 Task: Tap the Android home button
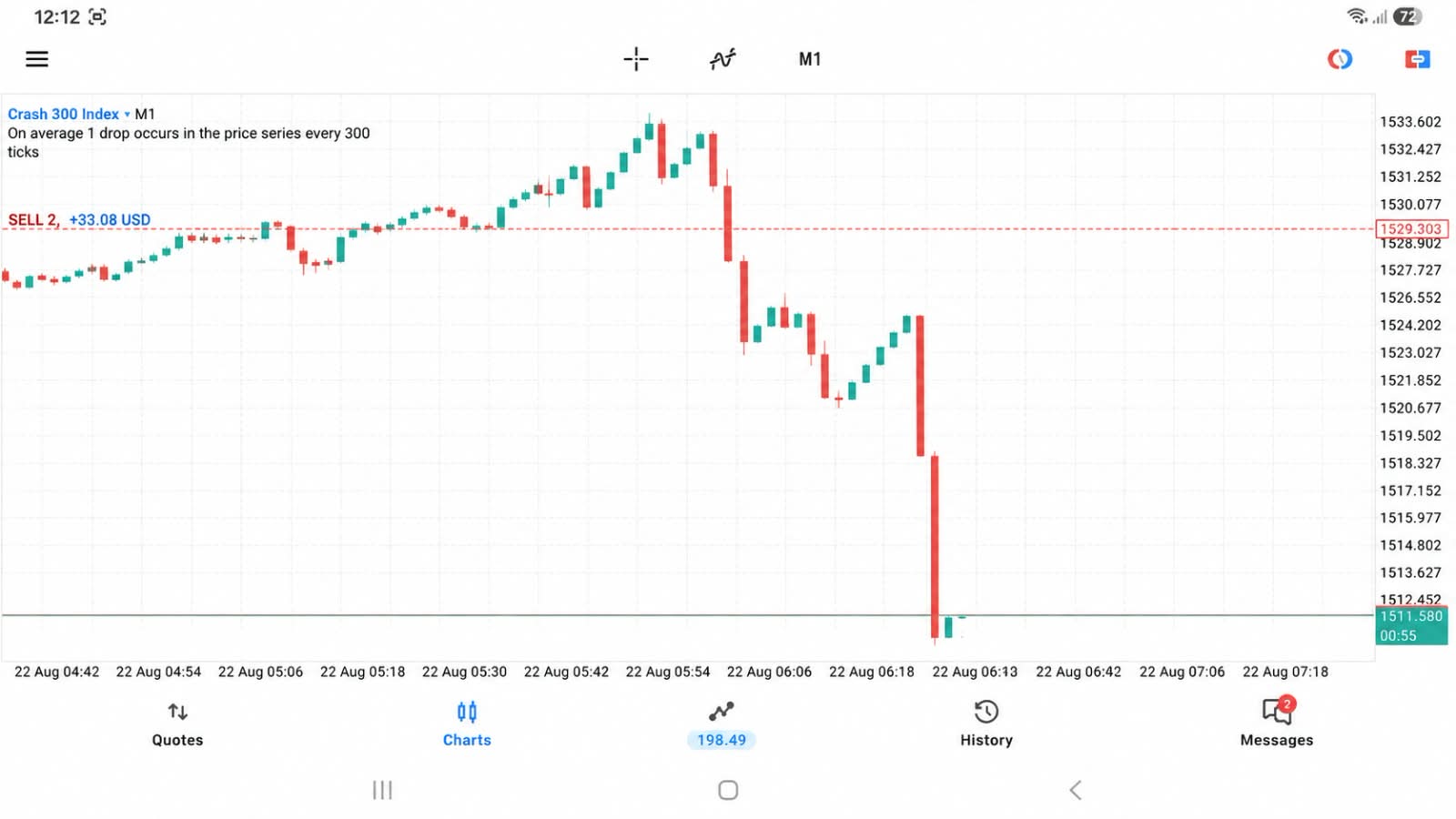pyautogui.click(x=728, y=790)
